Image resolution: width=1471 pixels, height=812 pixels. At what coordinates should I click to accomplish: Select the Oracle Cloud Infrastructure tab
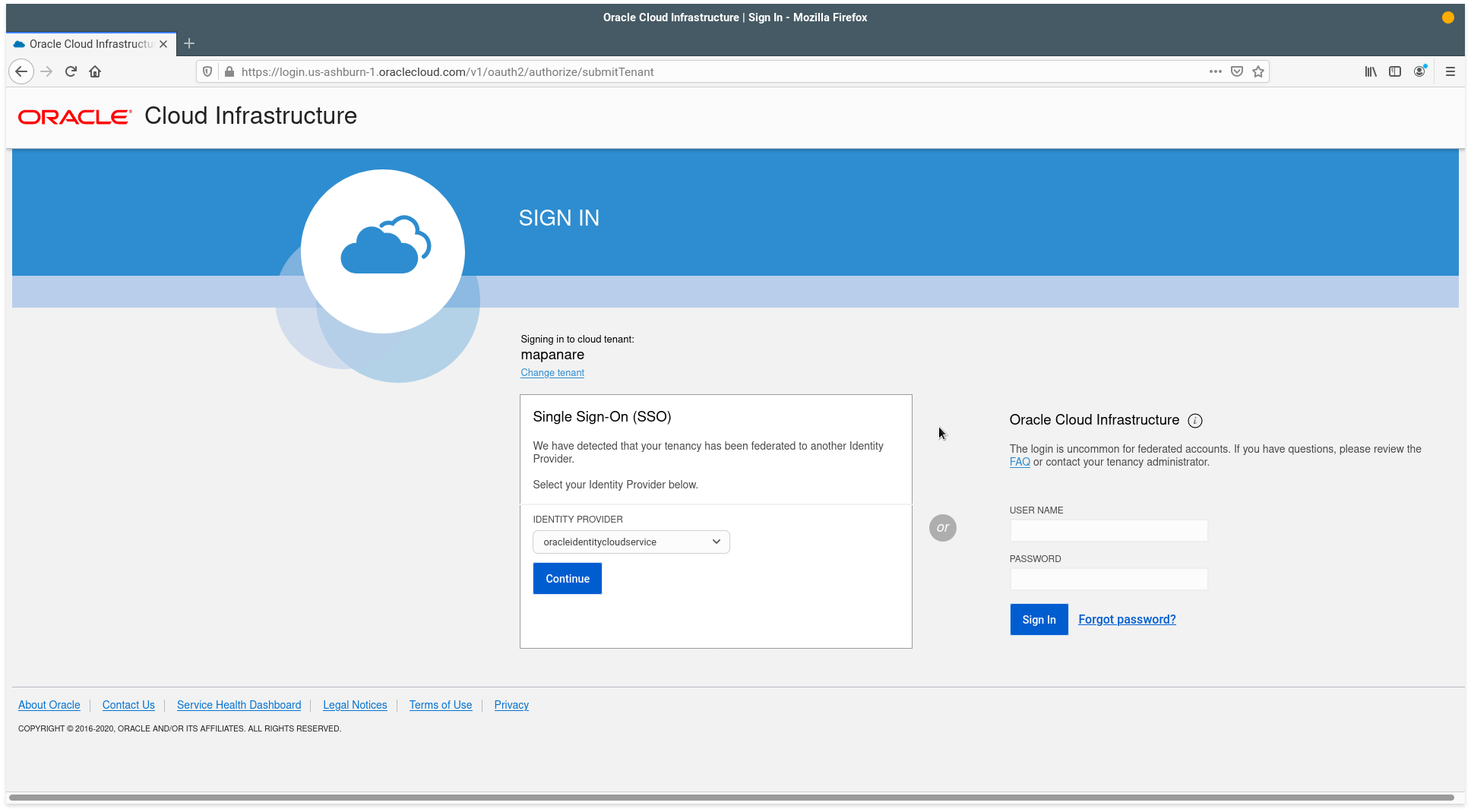point(91,44)
